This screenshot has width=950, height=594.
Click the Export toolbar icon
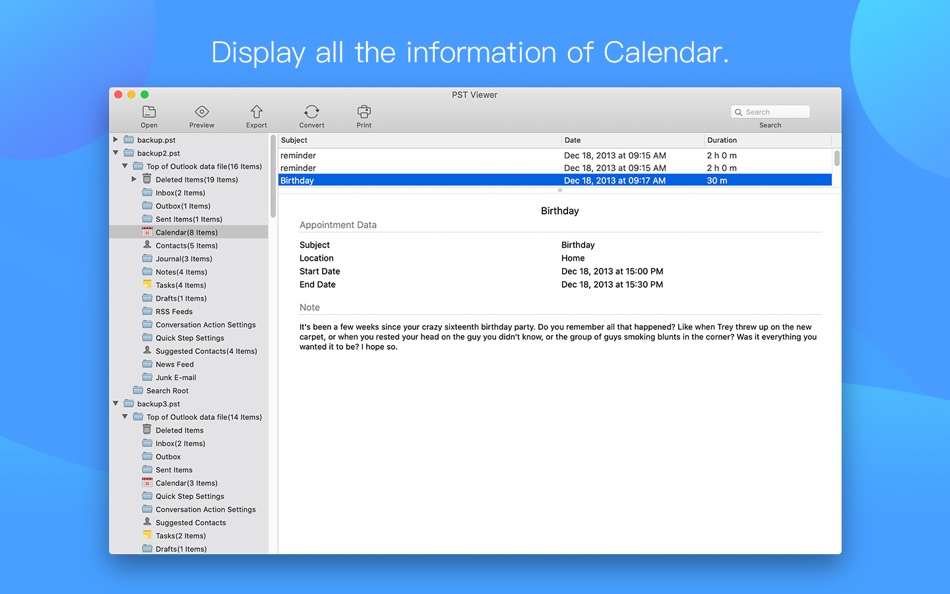click(256, 112)
